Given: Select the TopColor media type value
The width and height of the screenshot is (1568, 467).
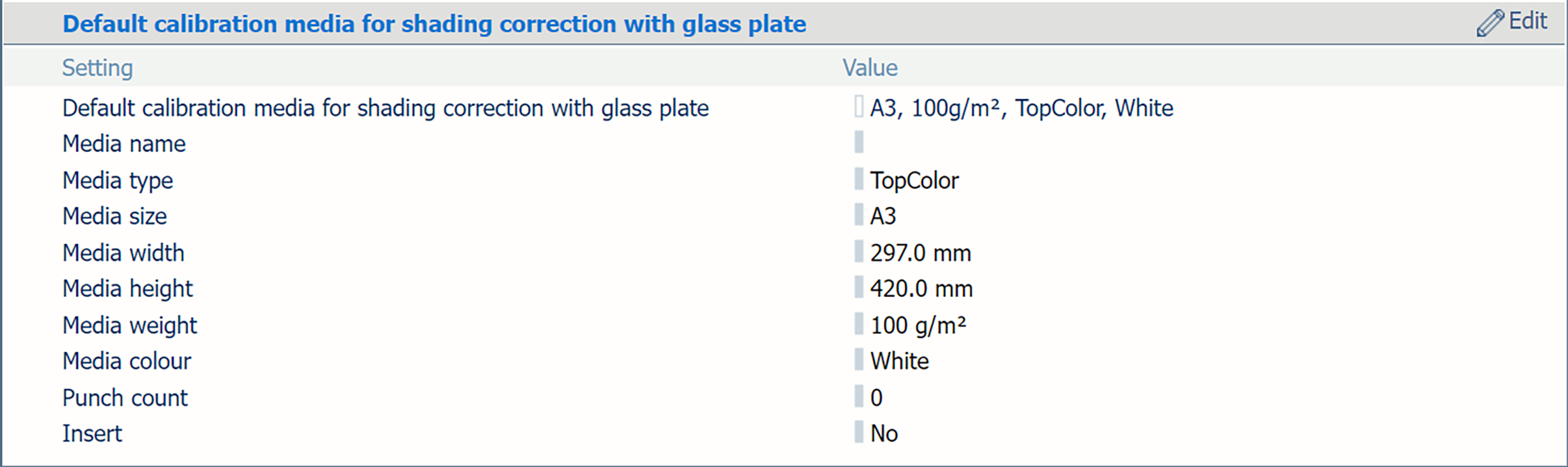Looking at the screenshot, I should [914, 181].
